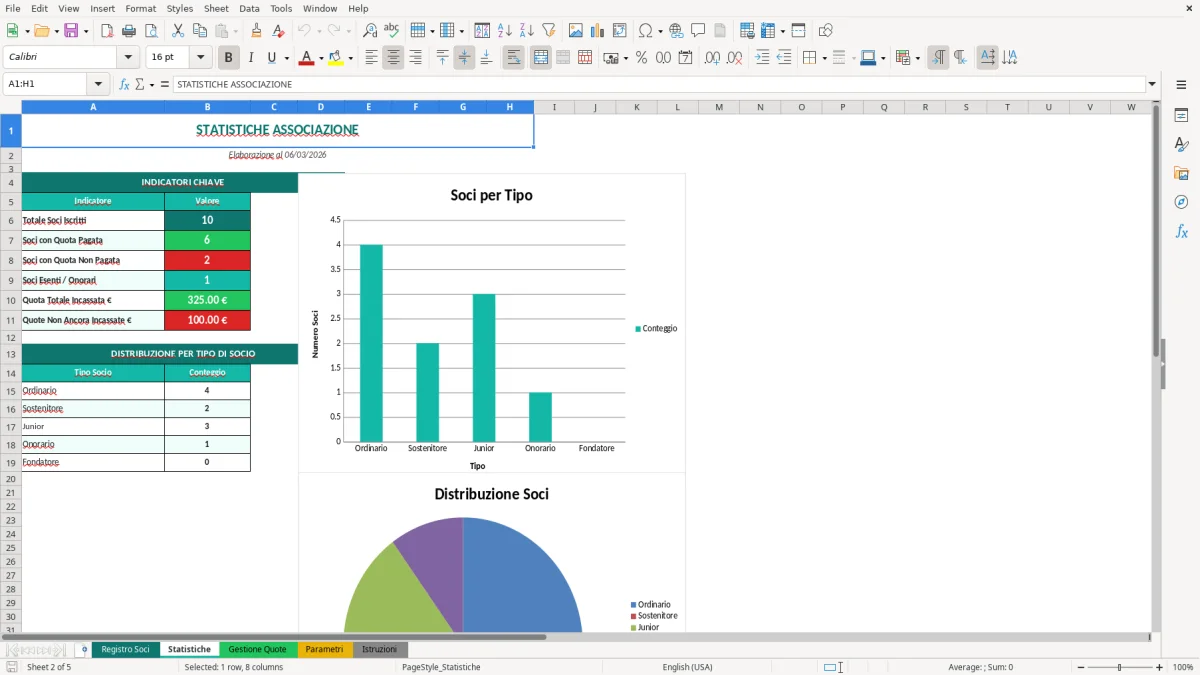1200x675 pixels.
Task: Toggle the AutoFilter funnel icon
Action: 548,31
